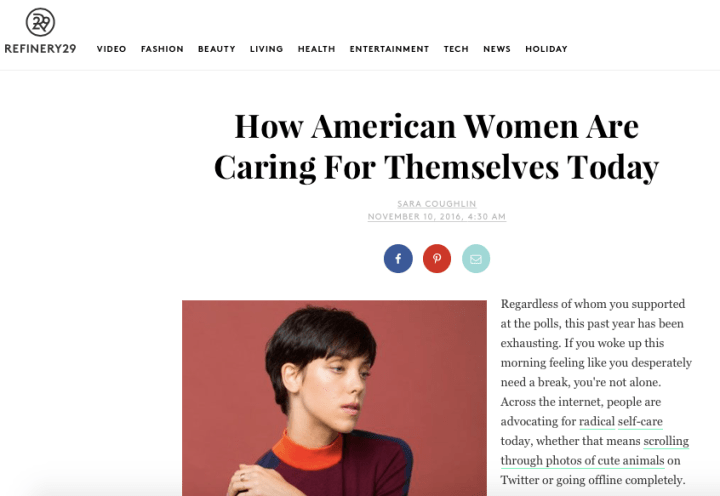The image size is (720, 496).
Task: Pin article on Pinterest
Action: click(x=437, y=259)
